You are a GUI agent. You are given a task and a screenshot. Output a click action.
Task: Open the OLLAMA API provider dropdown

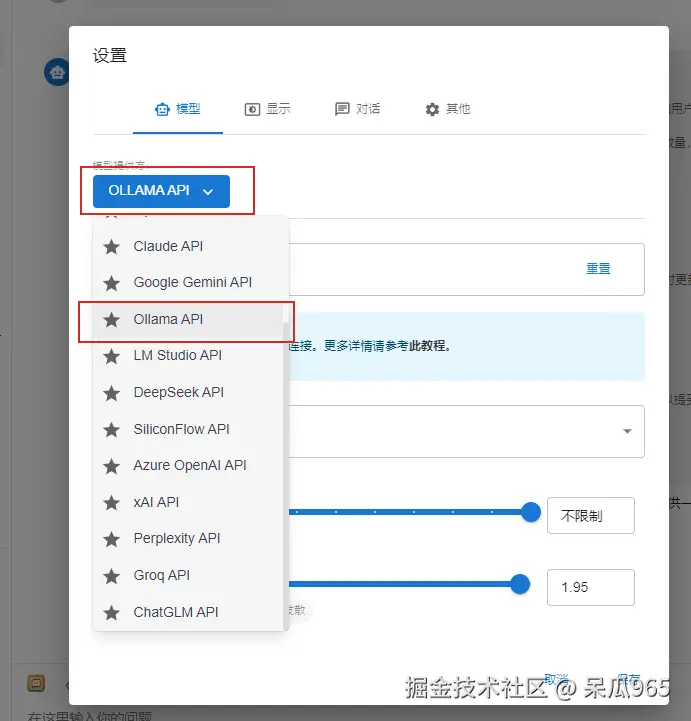161,191
